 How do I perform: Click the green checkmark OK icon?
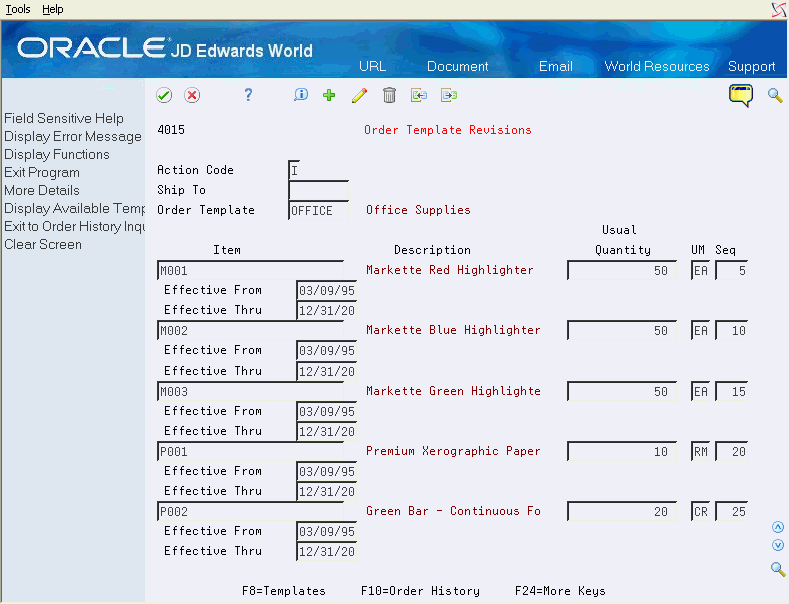click(164, 95)
